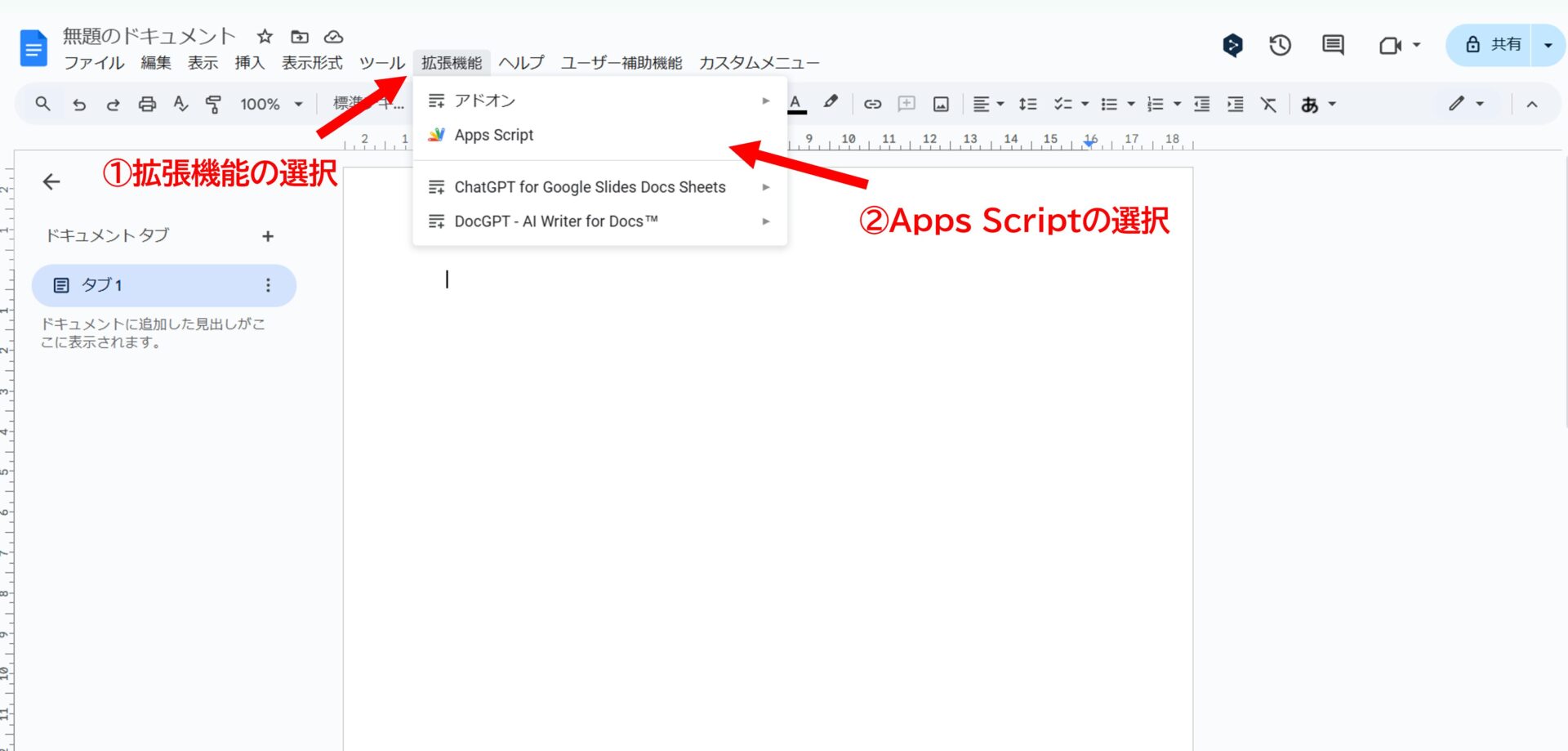Open the comments panel icon

(1333, 45)
